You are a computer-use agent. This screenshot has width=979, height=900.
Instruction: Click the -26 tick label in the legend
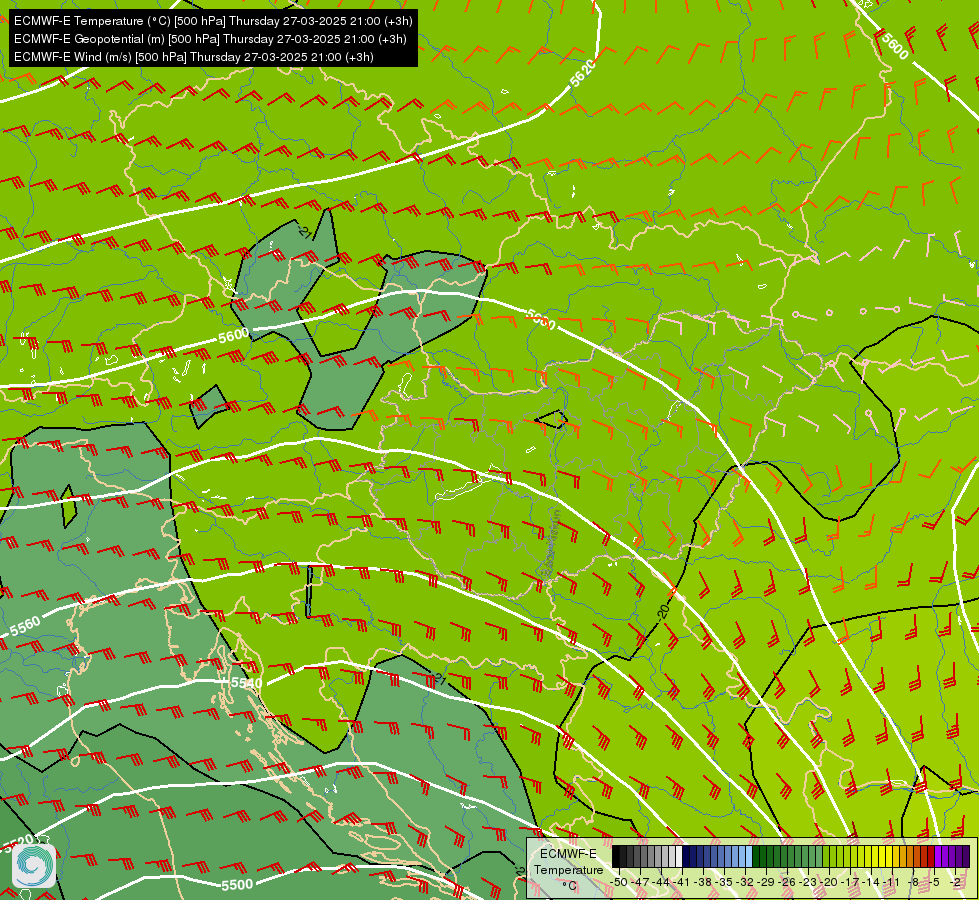click(787, 882)
